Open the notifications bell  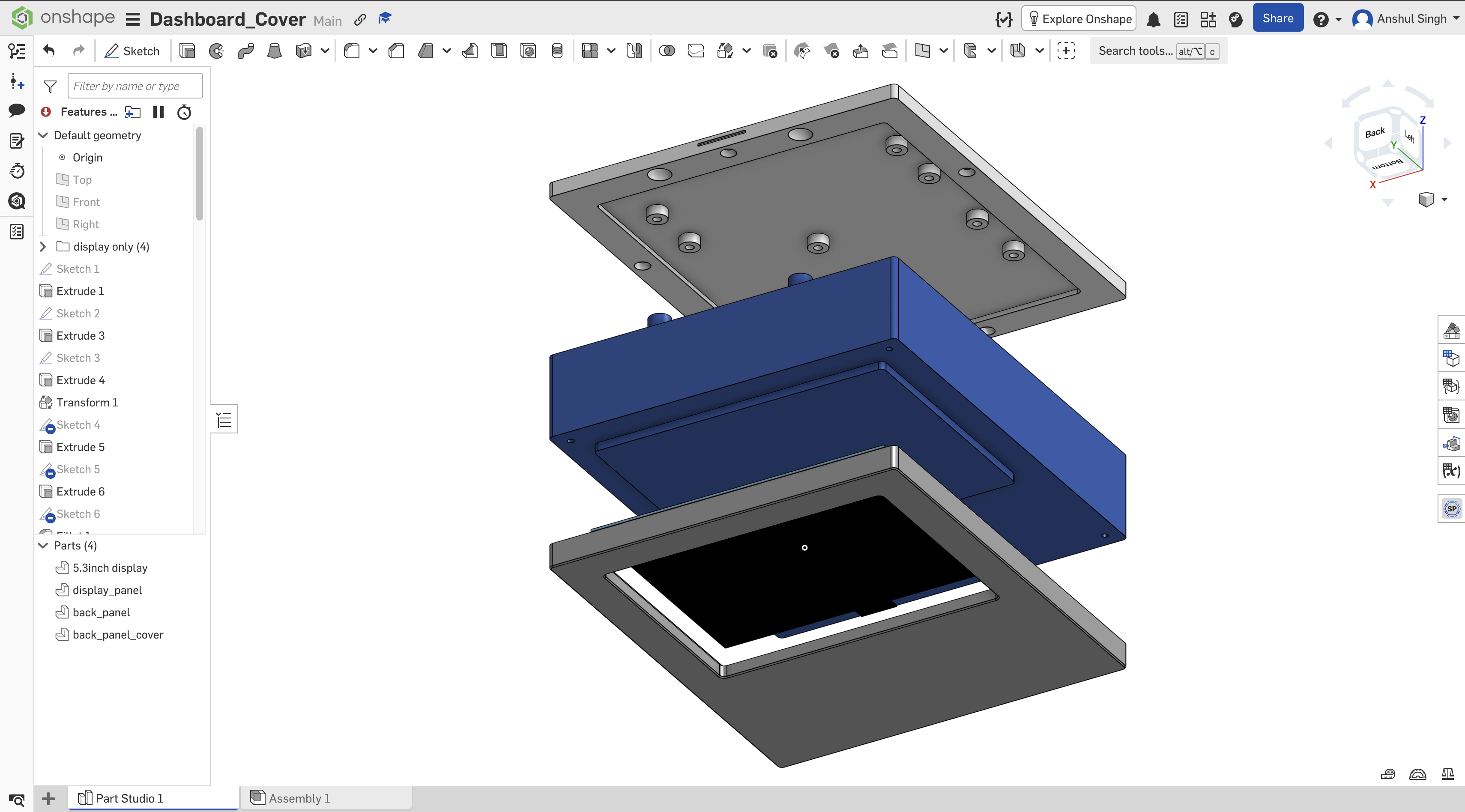pos(1153,20)
